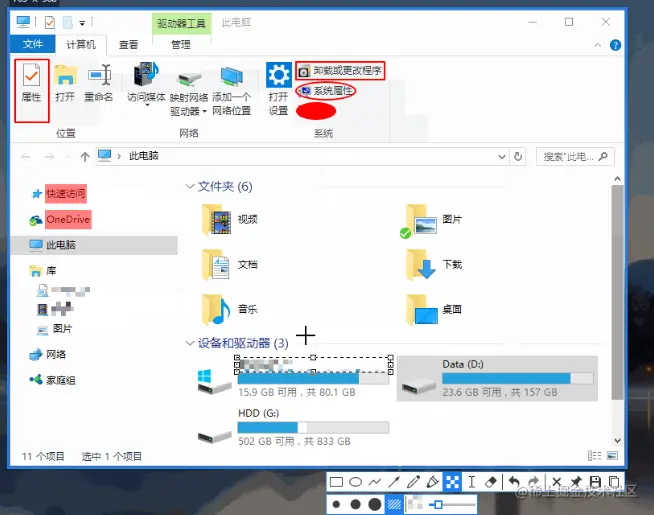Select the ellipse shape tool
This screenshot has height=515, width=654.
click(x=355, y=482)
